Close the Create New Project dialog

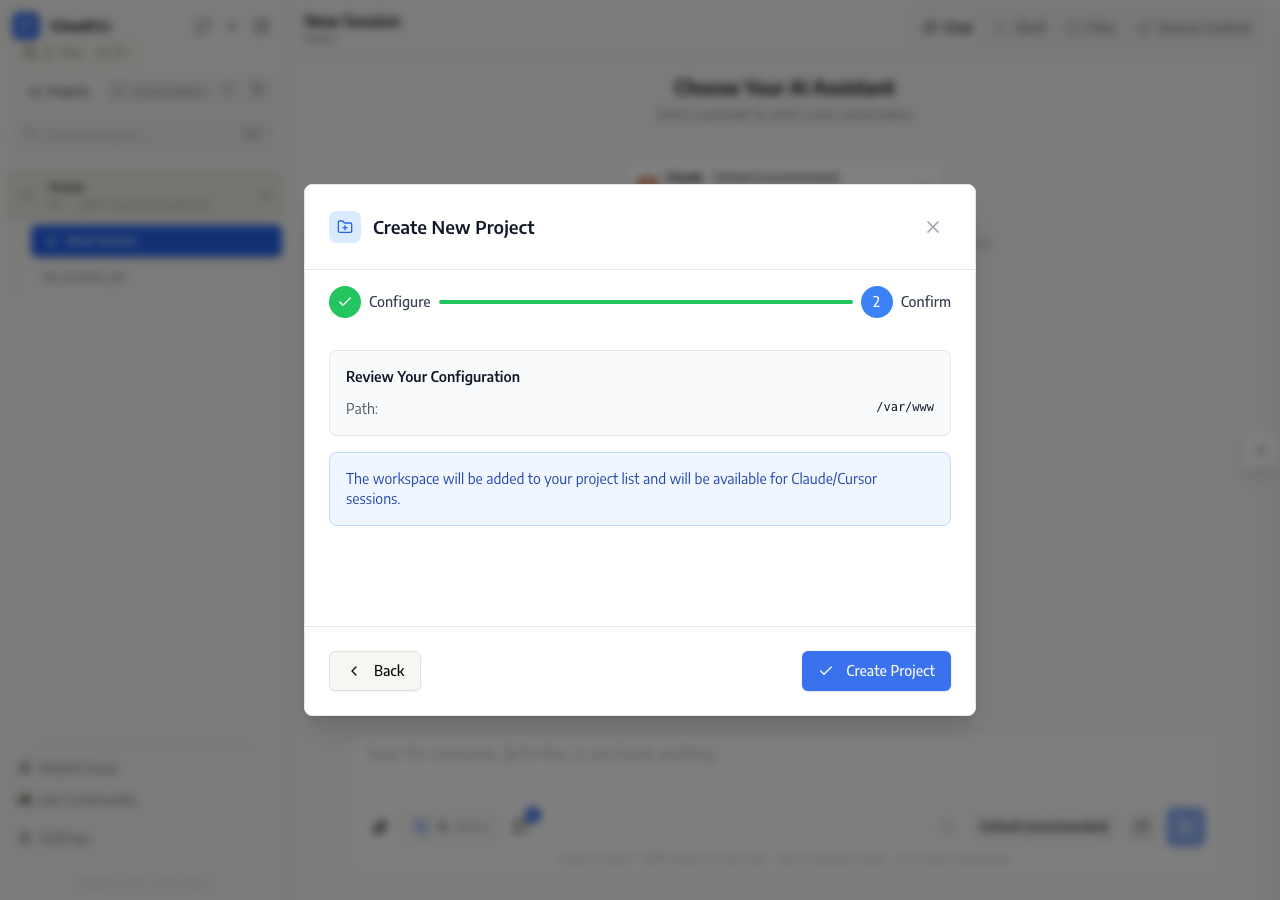(933, 227)
